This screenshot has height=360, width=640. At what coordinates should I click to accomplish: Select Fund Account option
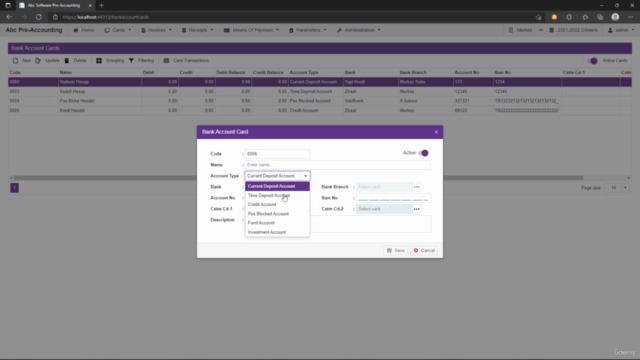(277, 223)
